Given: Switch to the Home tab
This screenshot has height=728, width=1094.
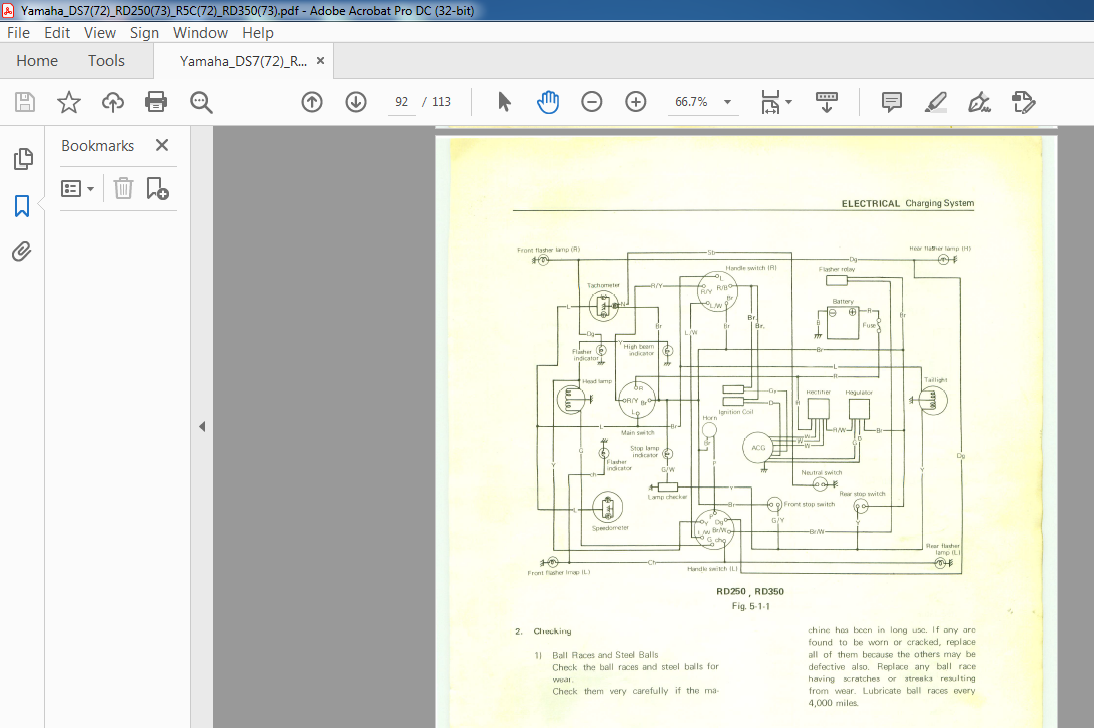Looking at the screenshot, I should click(37, 61).
